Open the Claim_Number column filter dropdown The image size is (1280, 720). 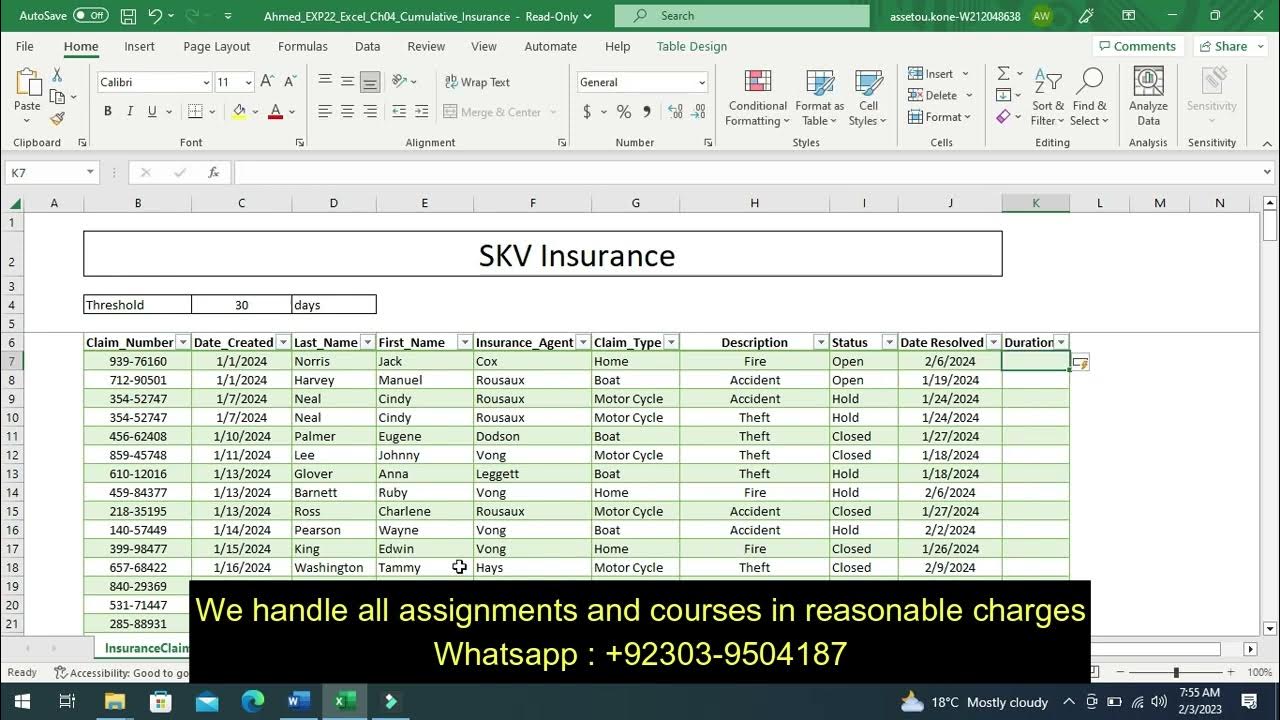pyautogui.click(x=183, y=342)
